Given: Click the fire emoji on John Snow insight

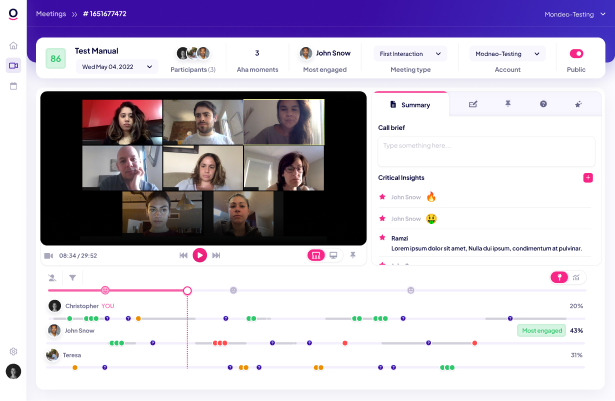Looking at the screenshot, I should (431, 197).
